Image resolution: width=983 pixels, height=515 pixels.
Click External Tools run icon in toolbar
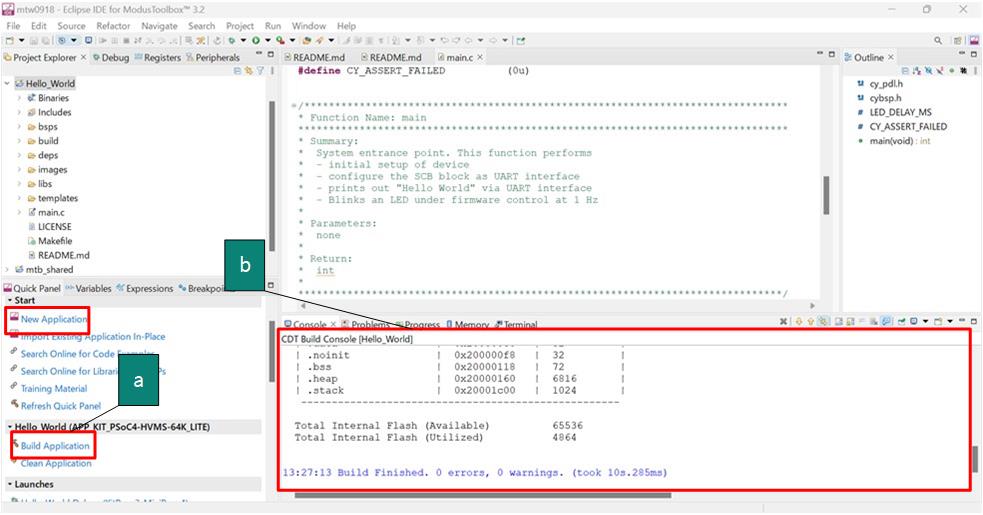pos(280,40)
